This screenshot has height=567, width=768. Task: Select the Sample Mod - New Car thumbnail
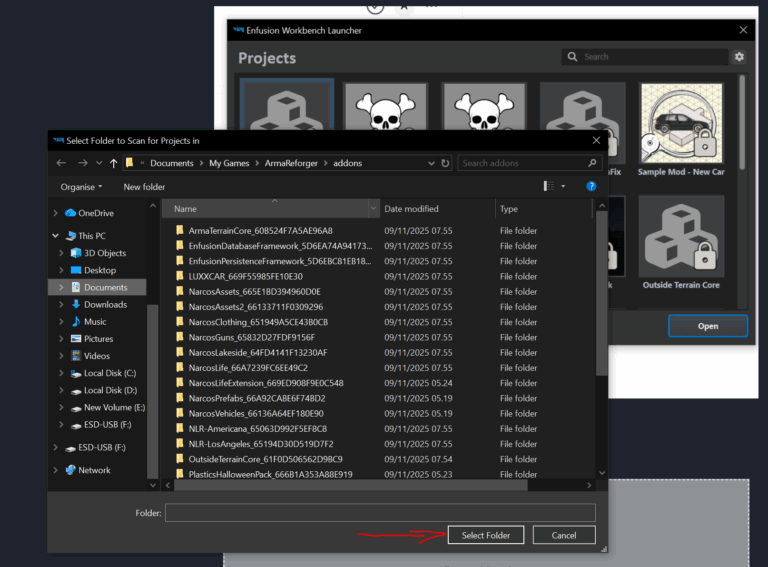pos(680,124)
